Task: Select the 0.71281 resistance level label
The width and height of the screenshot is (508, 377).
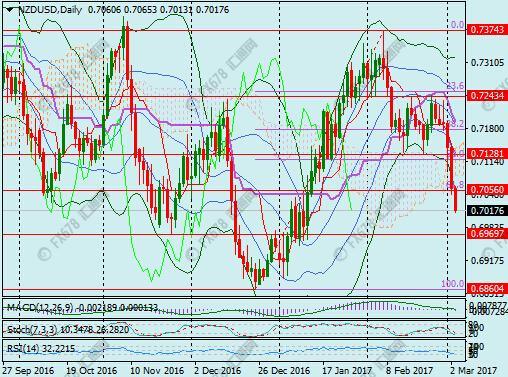Action: [x=487, y=153]
